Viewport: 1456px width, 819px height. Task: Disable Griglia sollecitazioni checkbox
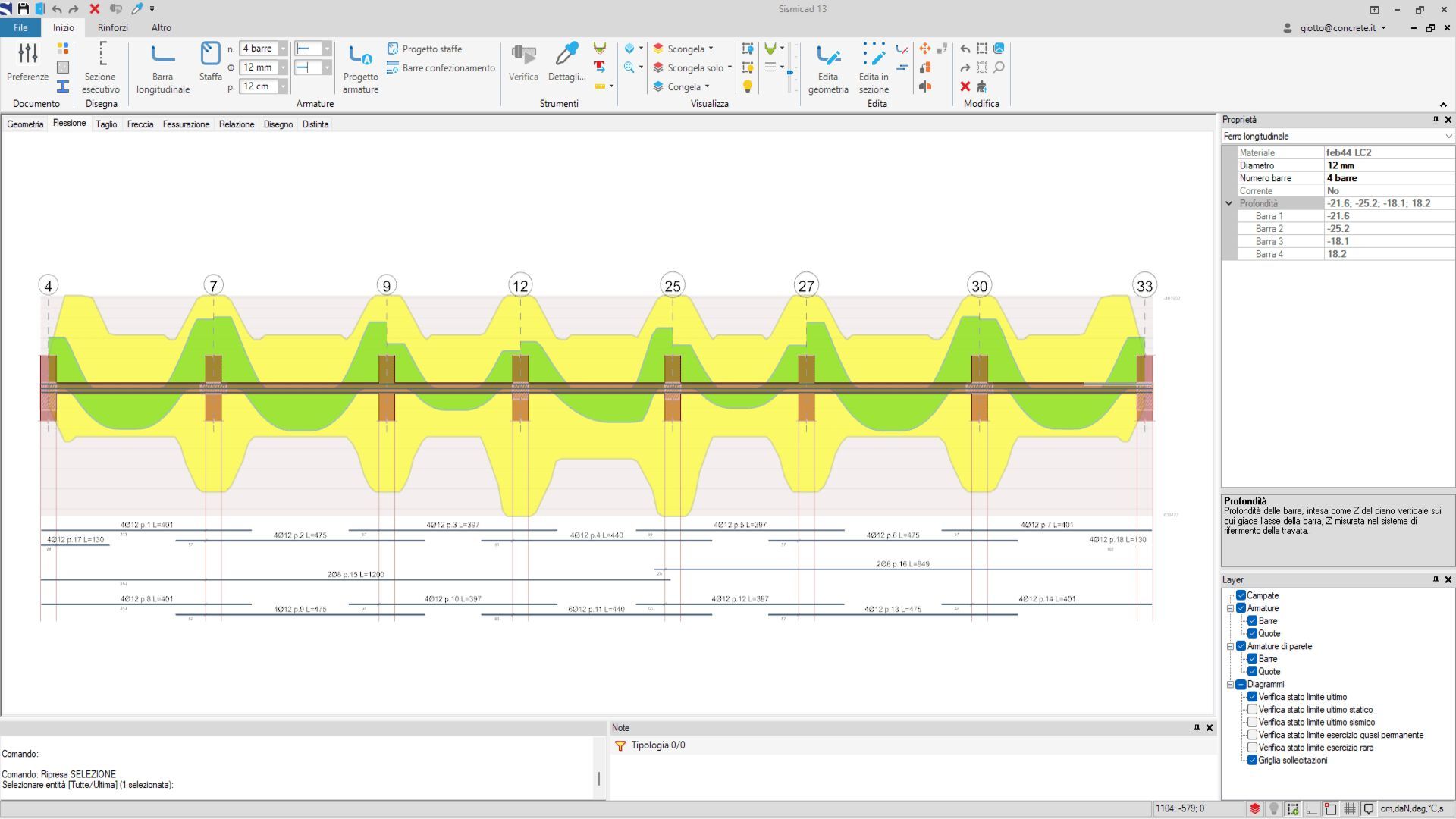point(1253,760)
